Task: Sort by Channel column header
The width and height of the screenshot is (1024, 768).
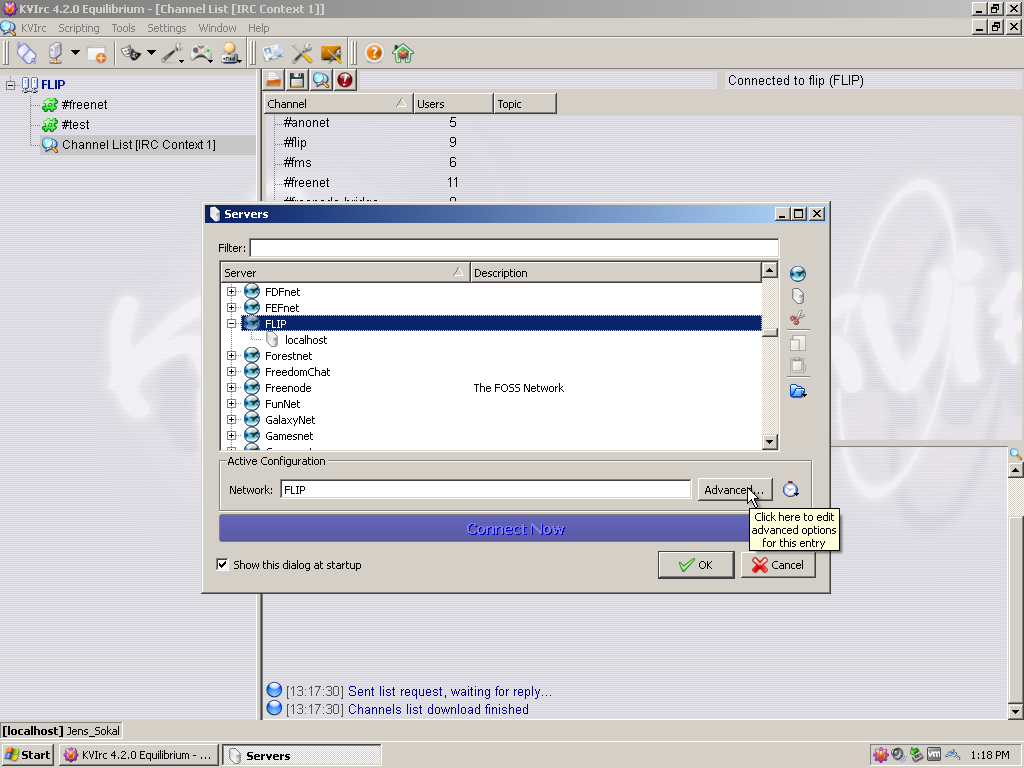Action: pos(338,104)
